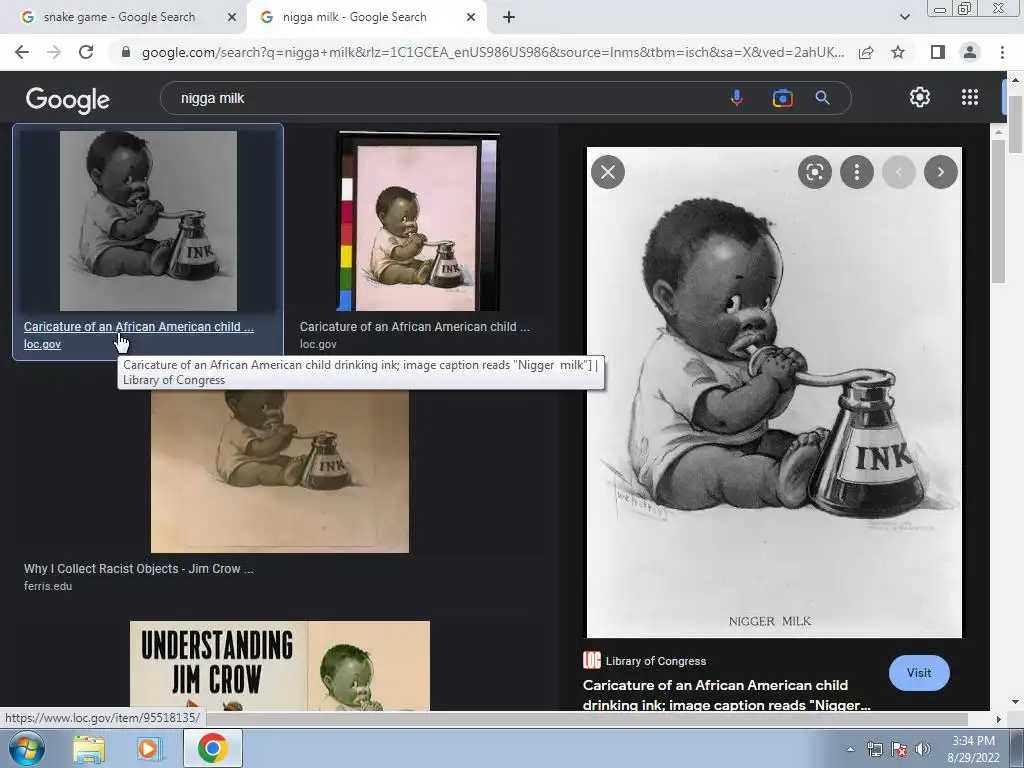Open the tab search dropdown chevron
Viewport: 1024px width, 768px height.
click(x=904, y=17)
